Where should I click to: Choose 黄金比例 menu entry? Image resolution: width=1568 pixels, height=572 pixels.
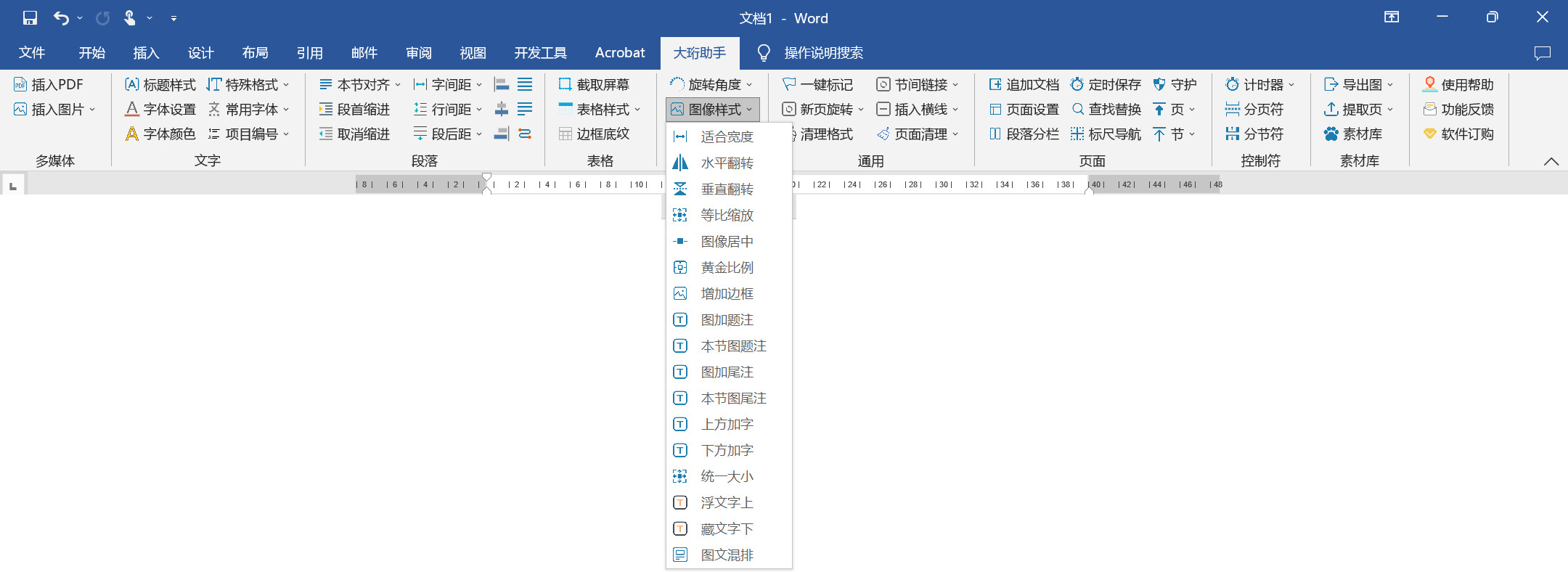729,268
